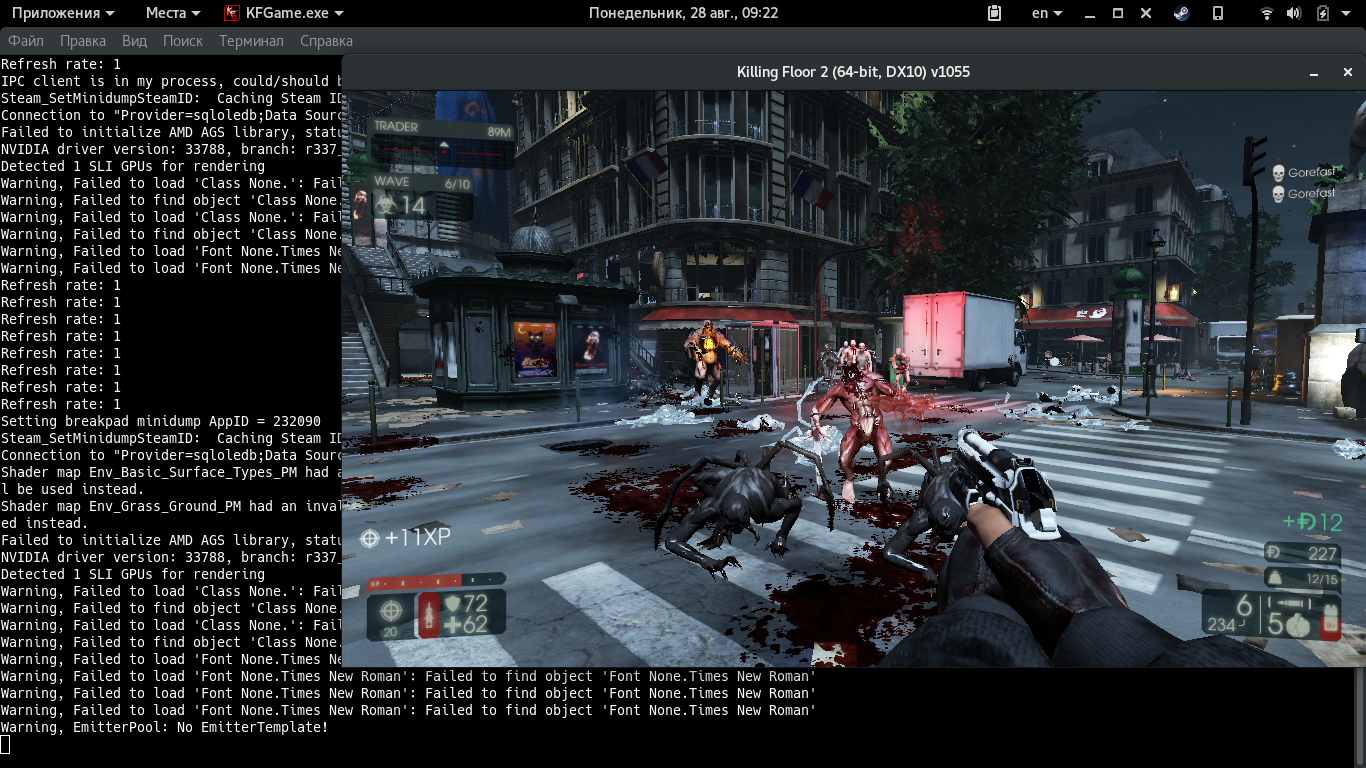The height and width of the screenshot is (768, 1366).
Task: Click the top bar minimize window icon
Action: coord(1090,14)
